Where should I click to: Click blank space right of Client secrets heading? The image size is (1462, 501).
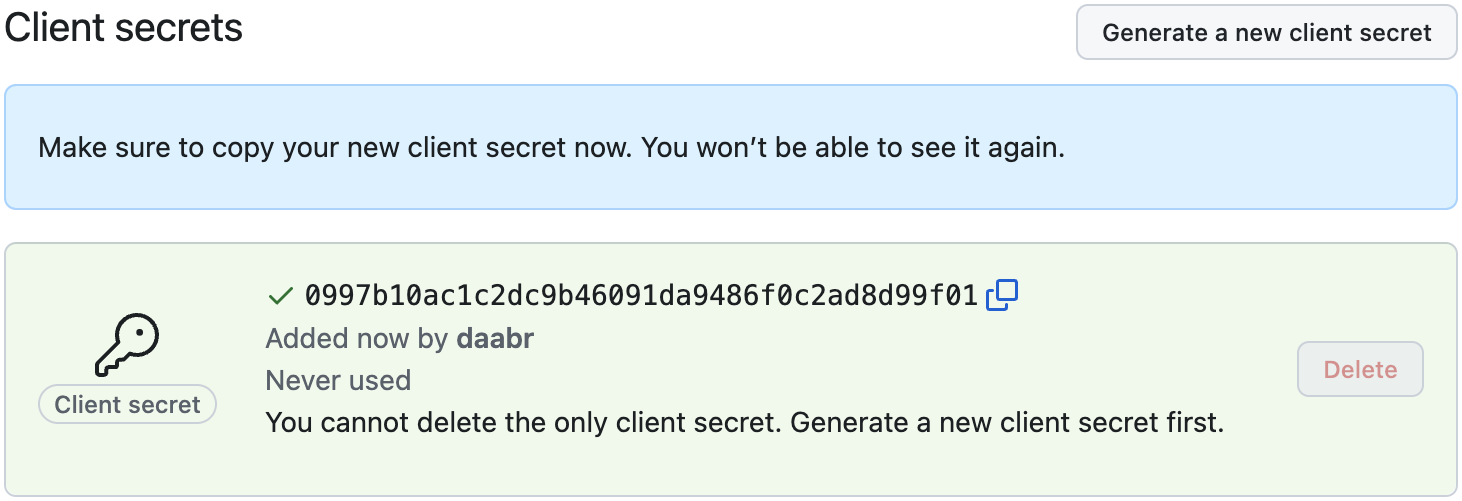(650, 28)
